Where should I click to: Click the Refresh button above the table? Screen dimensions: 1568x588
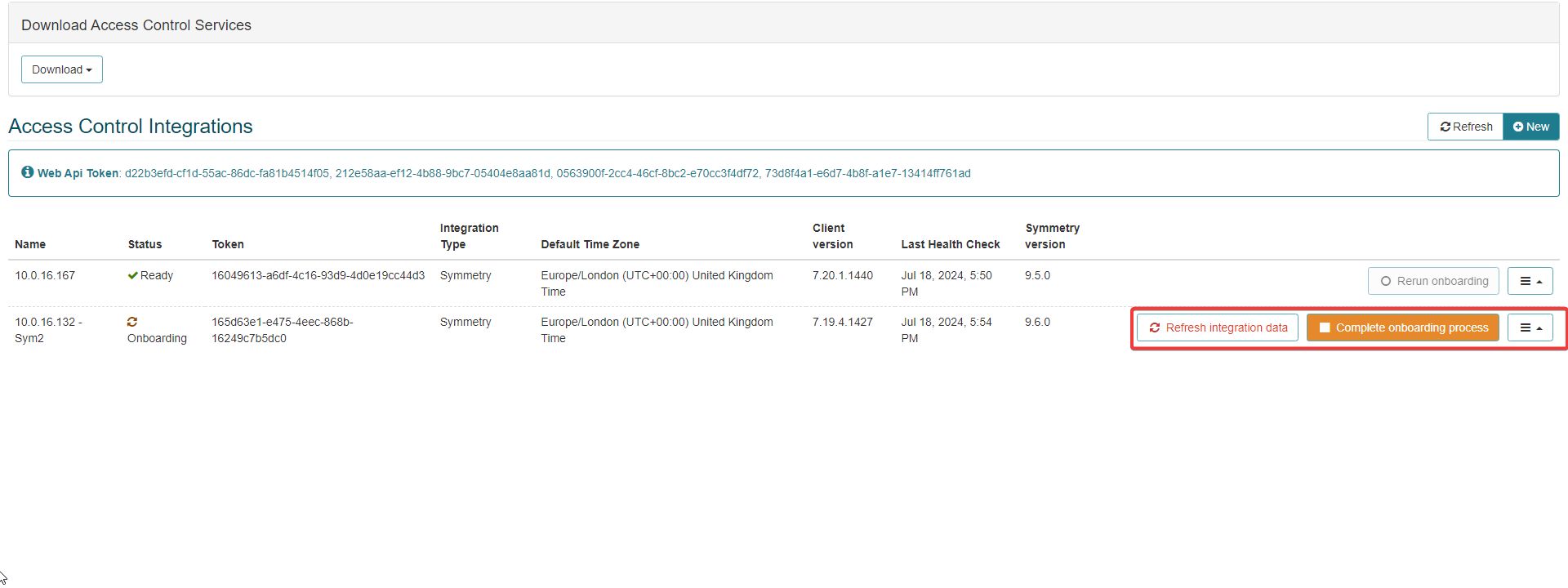pyautogui.click(x=1465, y=127)
